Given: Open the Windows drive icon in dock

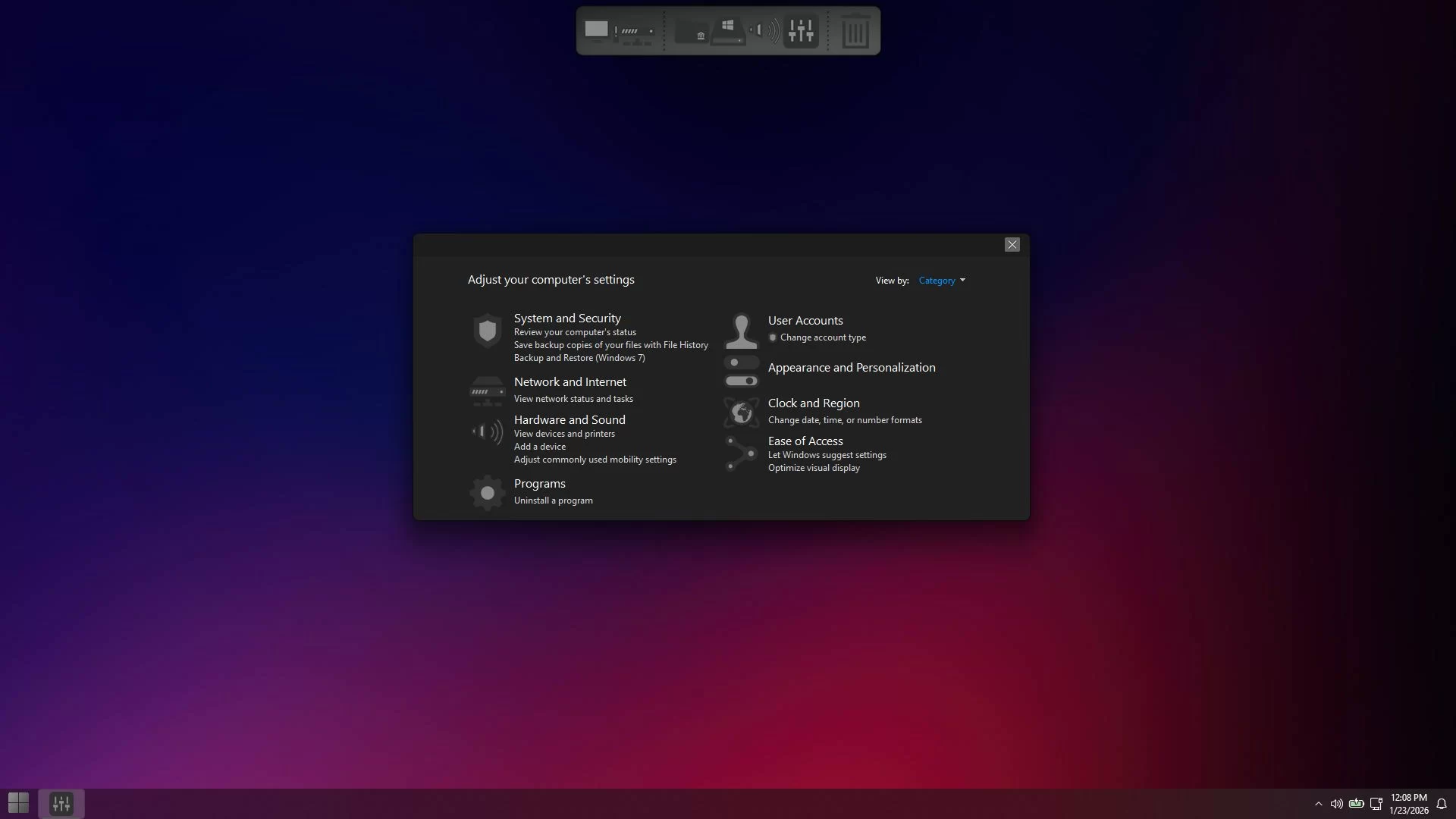Looking at the screenshot, I should tap(728, 32).
